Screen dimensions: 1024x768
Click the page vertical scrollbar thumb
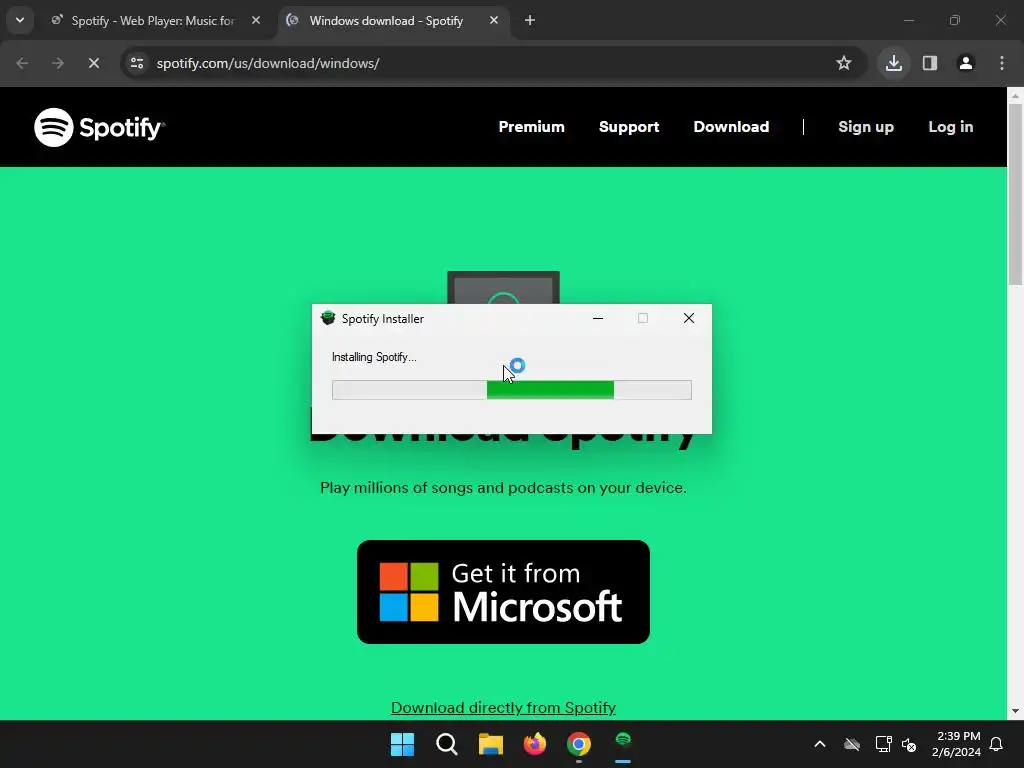coord(1016,194)
